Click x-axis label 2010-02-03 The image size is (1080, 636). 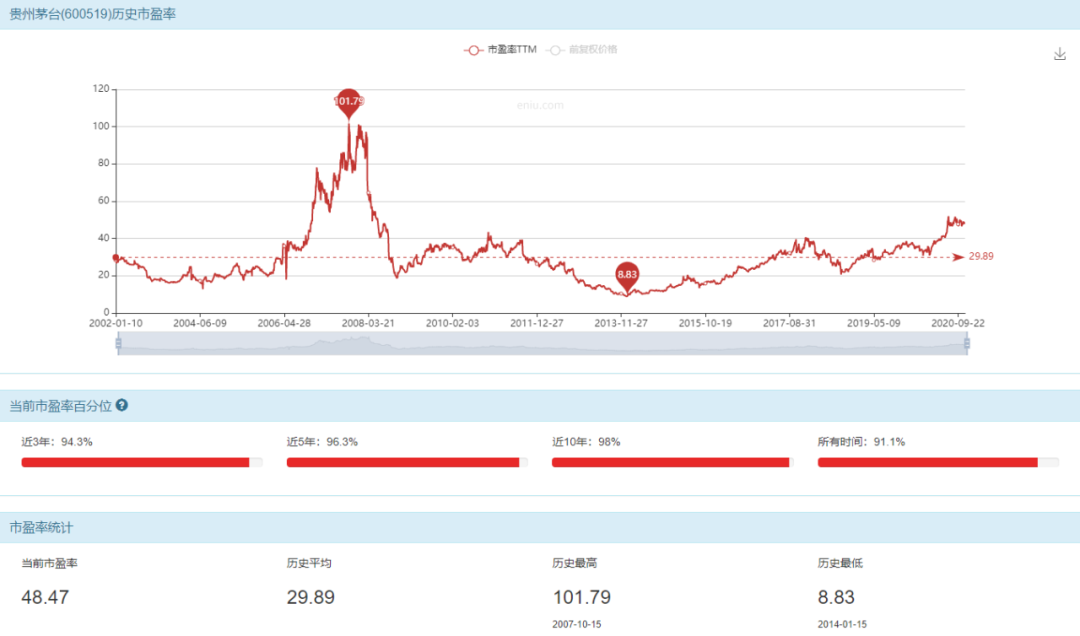pos(453,323)
